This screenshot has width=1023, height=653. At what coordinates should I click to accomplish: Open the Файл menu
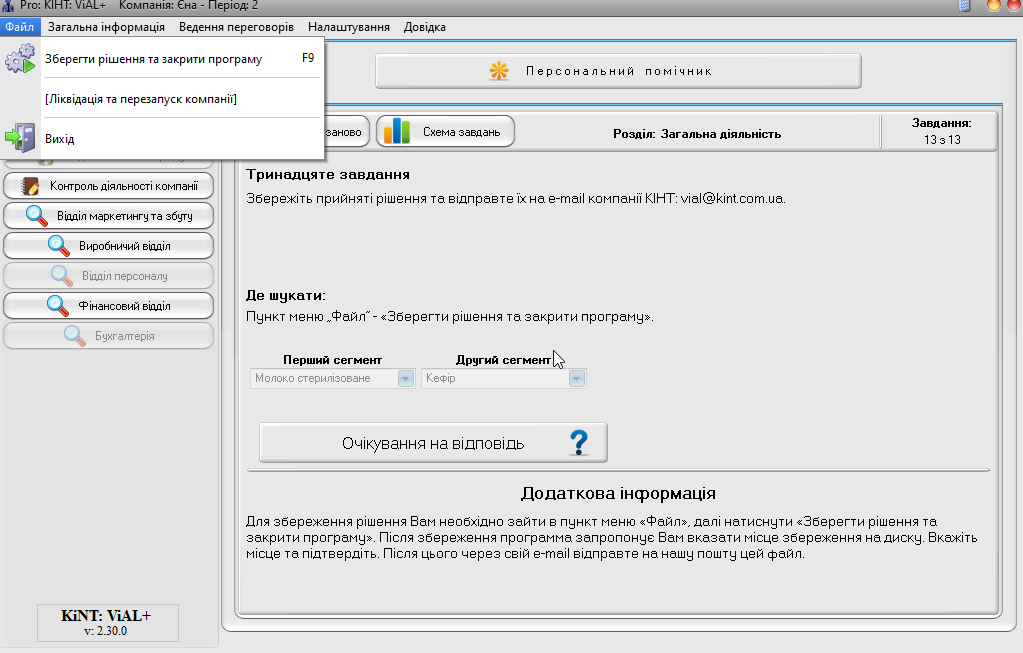(x=20, y=27)
